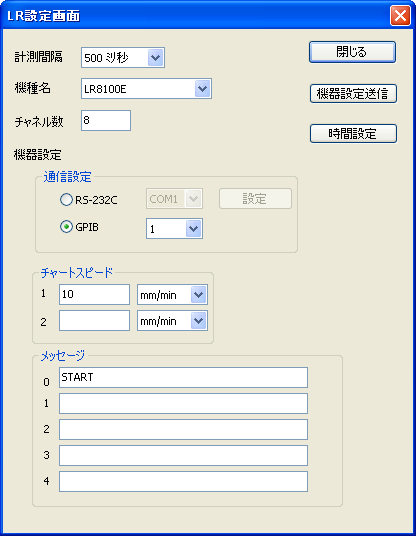Close the LR設定画面 window with X

click(x=400, y=15)
